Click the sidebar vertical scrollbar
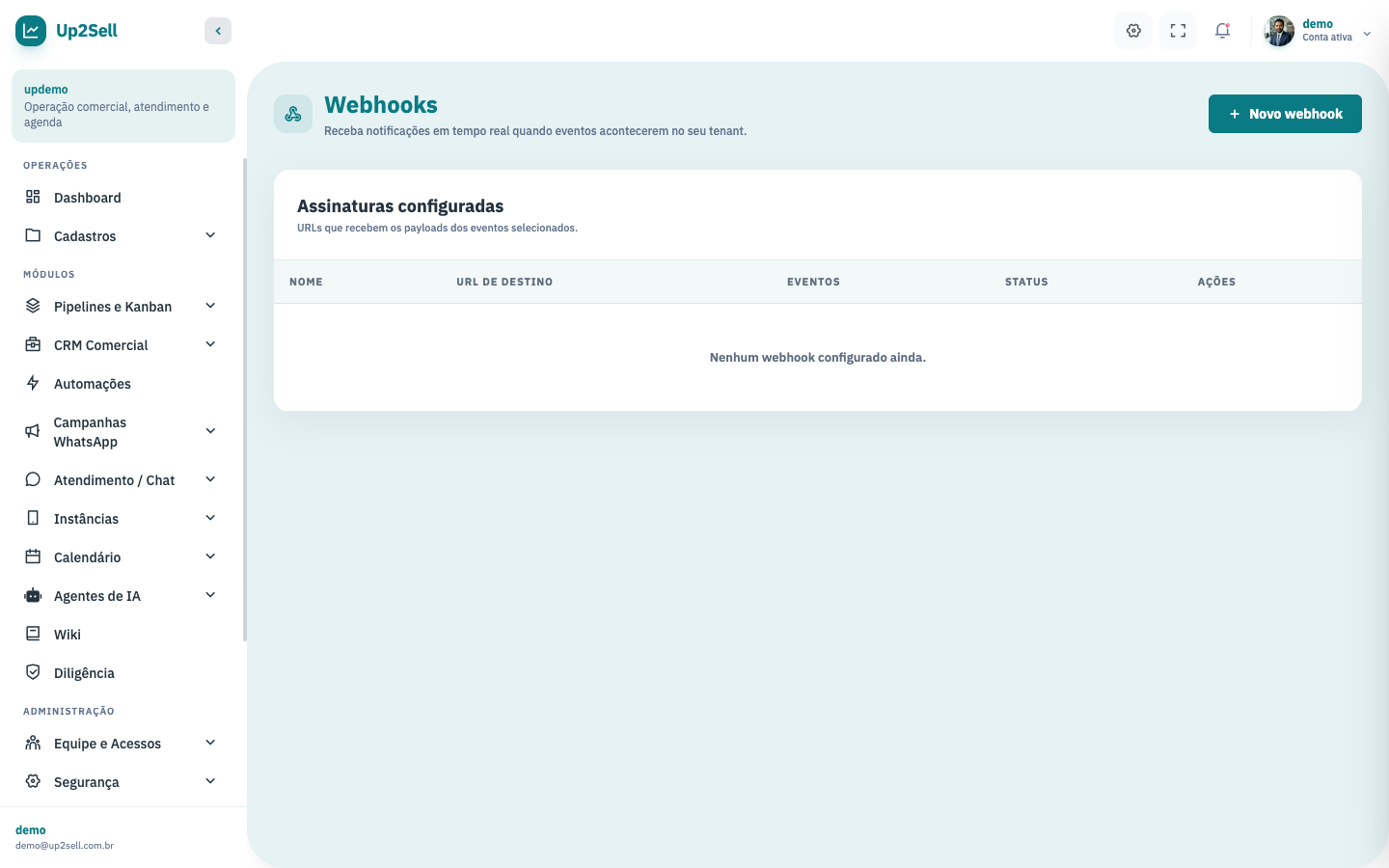1389x868 pixels. coord(245,399)
